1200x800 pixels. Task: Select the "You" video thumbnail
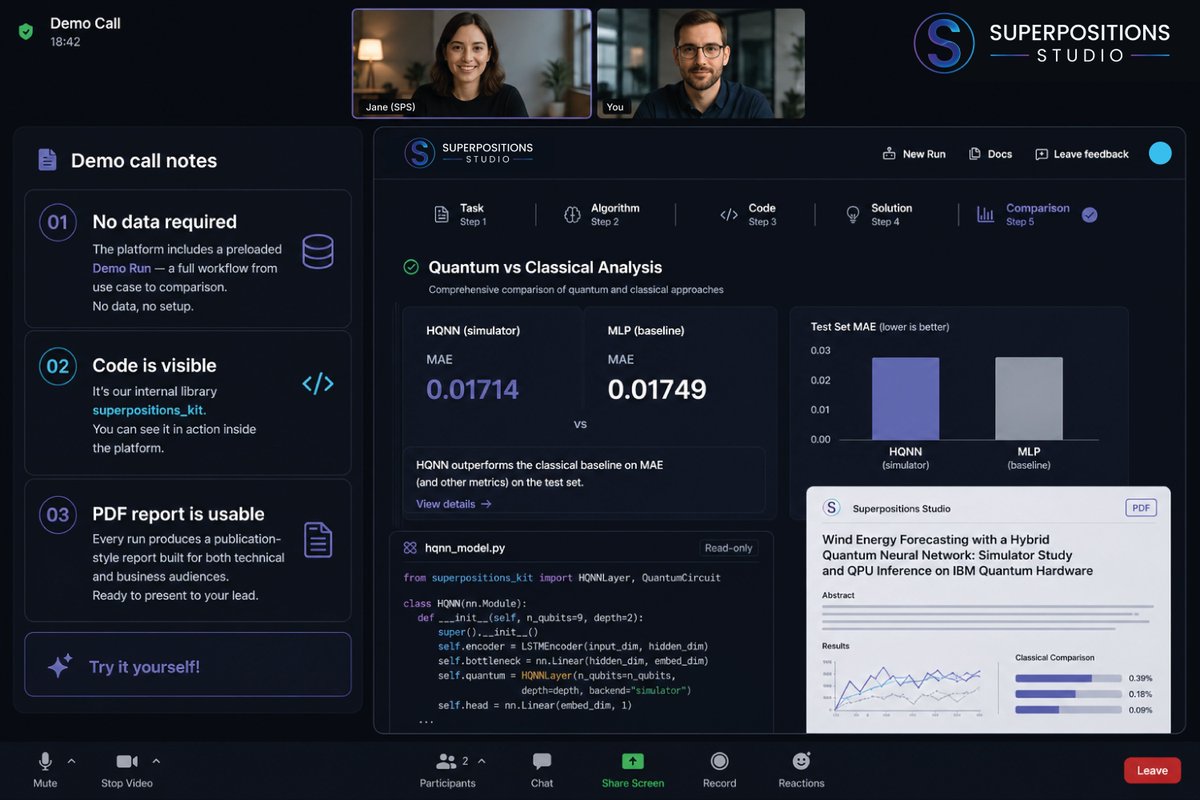tap(701, 64)
